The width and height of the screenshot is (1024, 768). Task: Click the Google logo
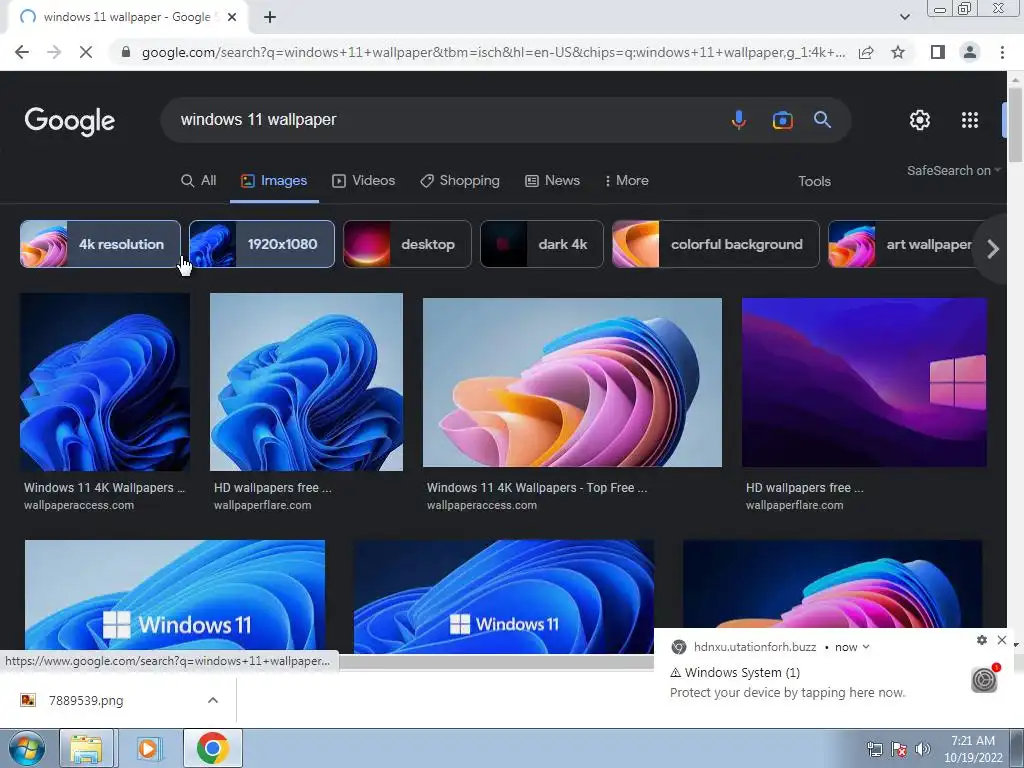69,121
